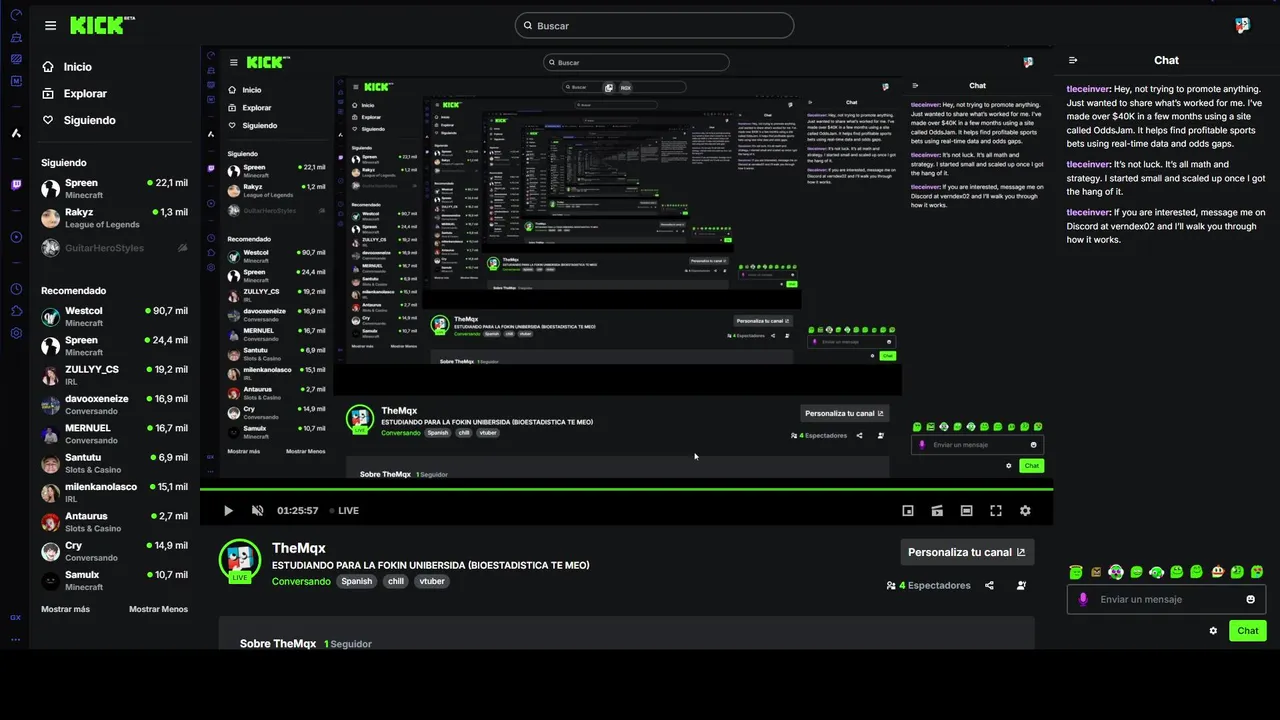The width and height of the screenshot is (1280, 720).
Task: Open the emoji picker in chat input
Action: tap(1250, 599)
